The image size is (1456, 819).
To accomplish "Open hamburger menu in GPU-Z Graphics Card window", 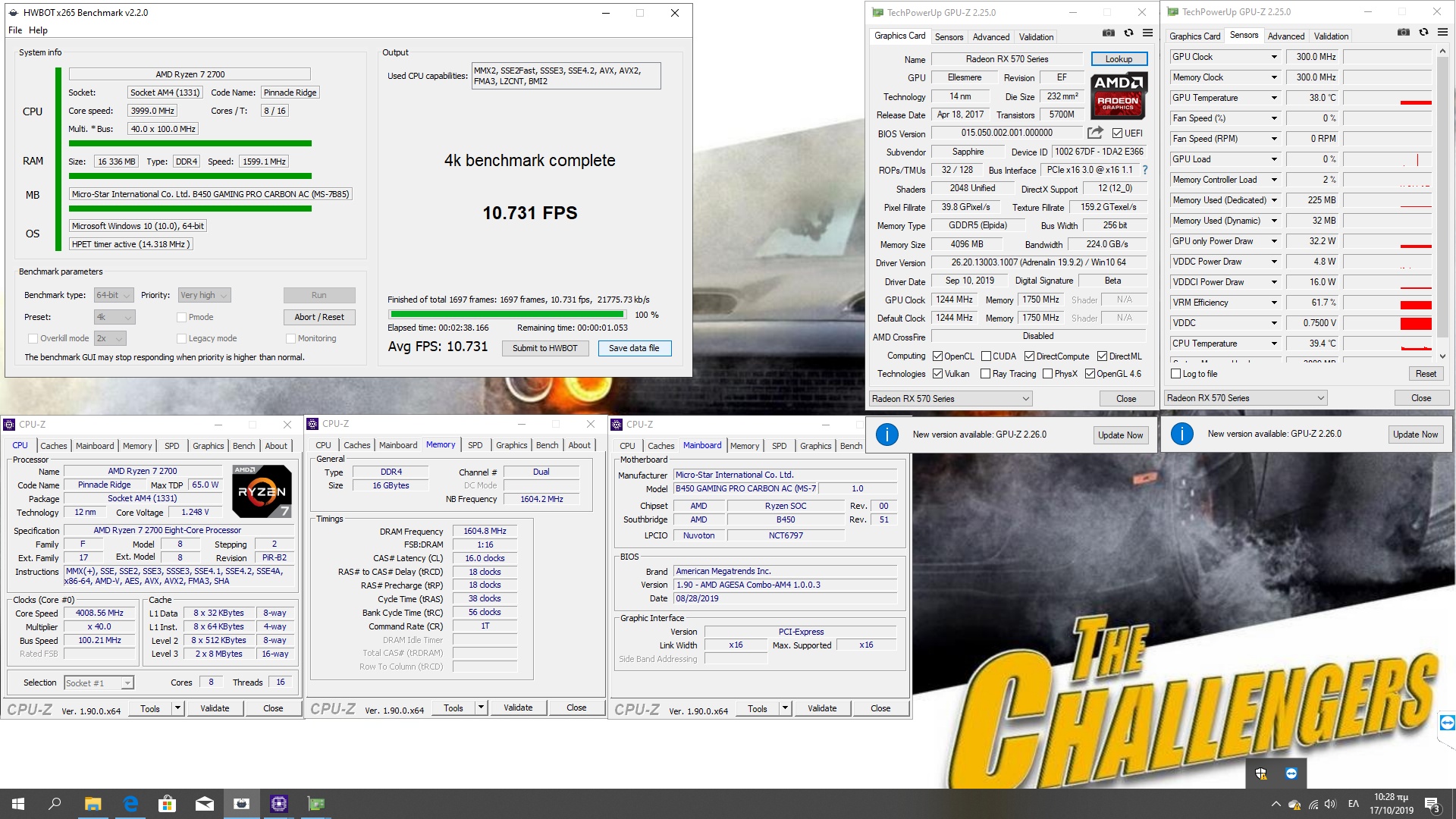I will point(1148,33).
